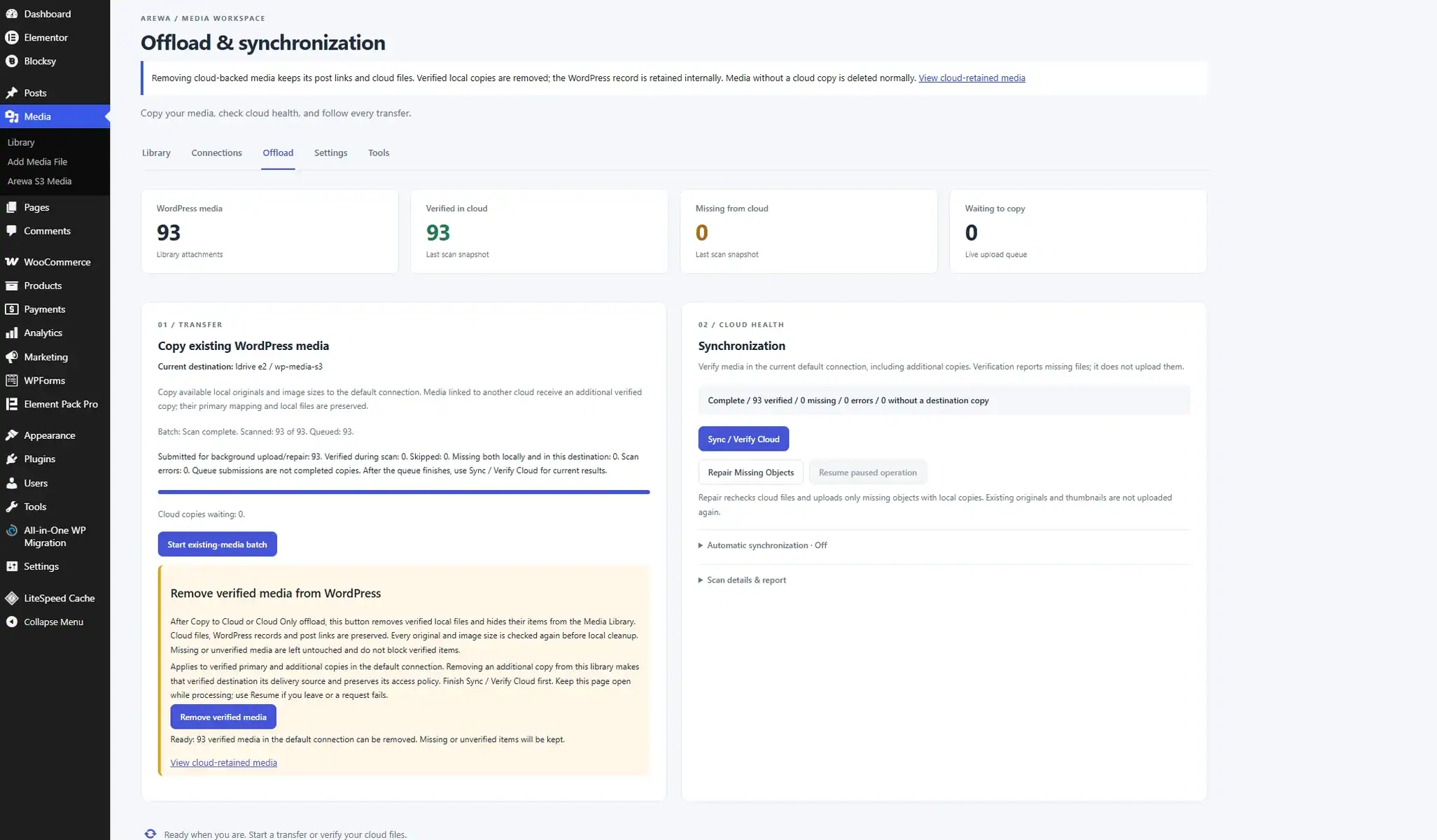Expand Automatic synchronization section
The width and height of the screenshot is (1437, 840).
coord(763,545)
